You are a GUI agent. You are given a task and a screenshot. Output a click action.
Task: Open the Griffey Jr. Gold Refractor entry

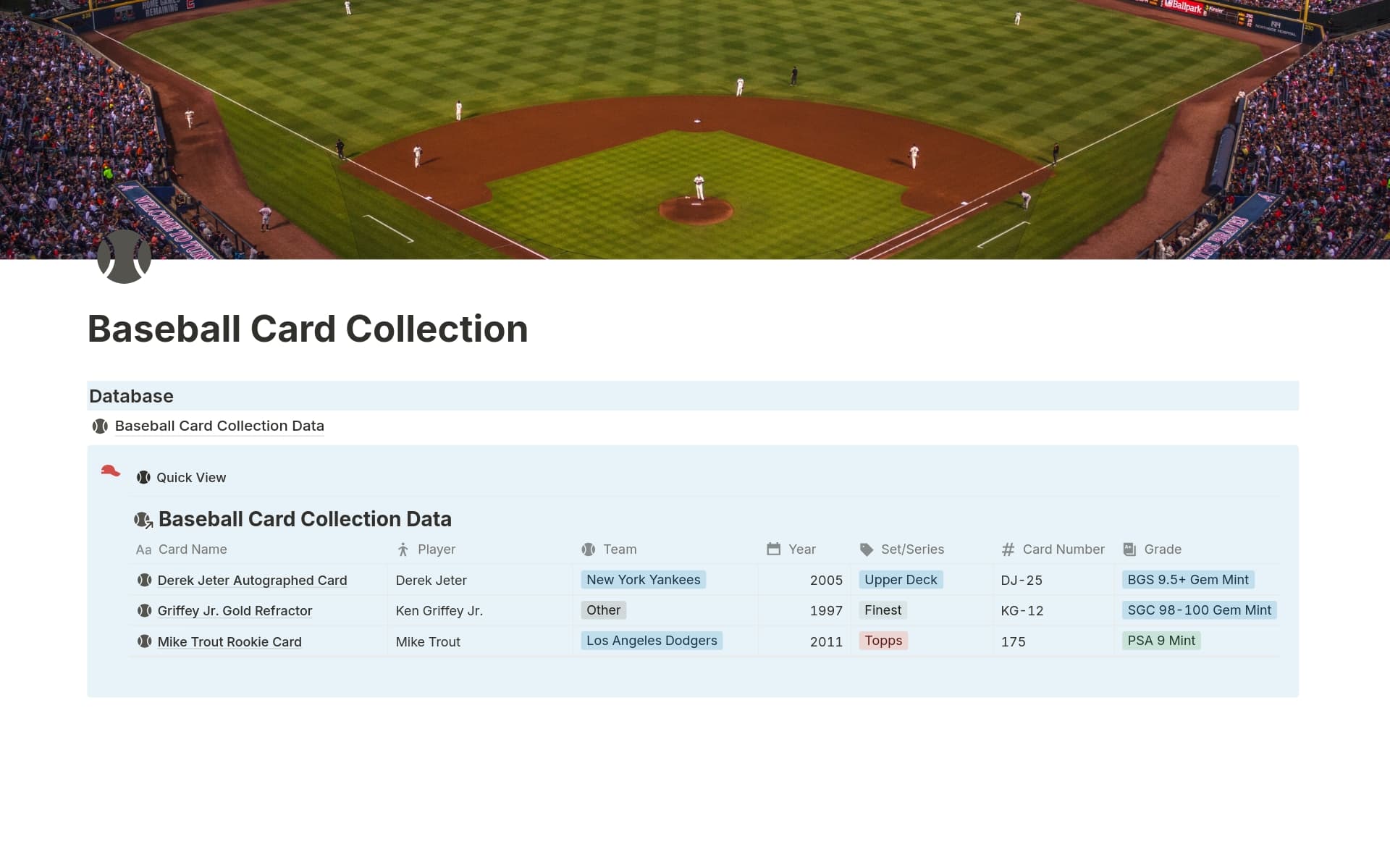coord(235,611)
